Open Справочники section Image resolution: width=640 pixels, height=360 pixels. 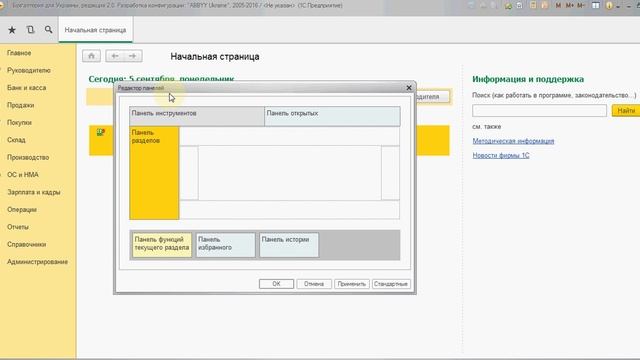coord(27,244)
